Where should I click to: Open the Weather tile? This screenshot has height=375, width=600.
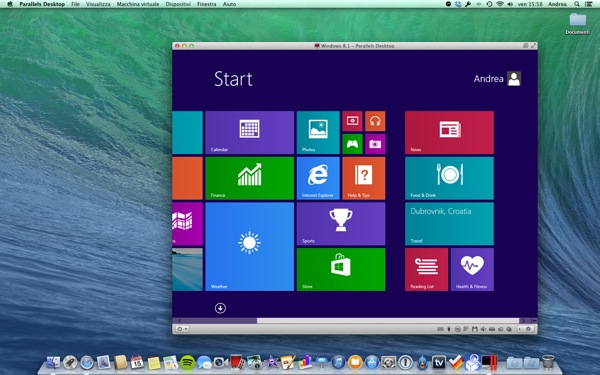(x=249, y=246)
